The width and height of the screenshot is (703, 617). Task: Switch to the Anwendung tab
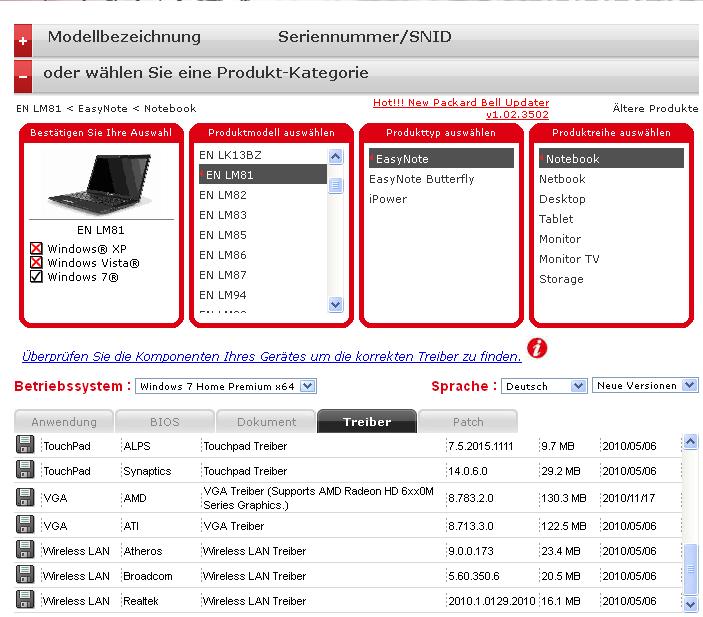coord(64,421)
